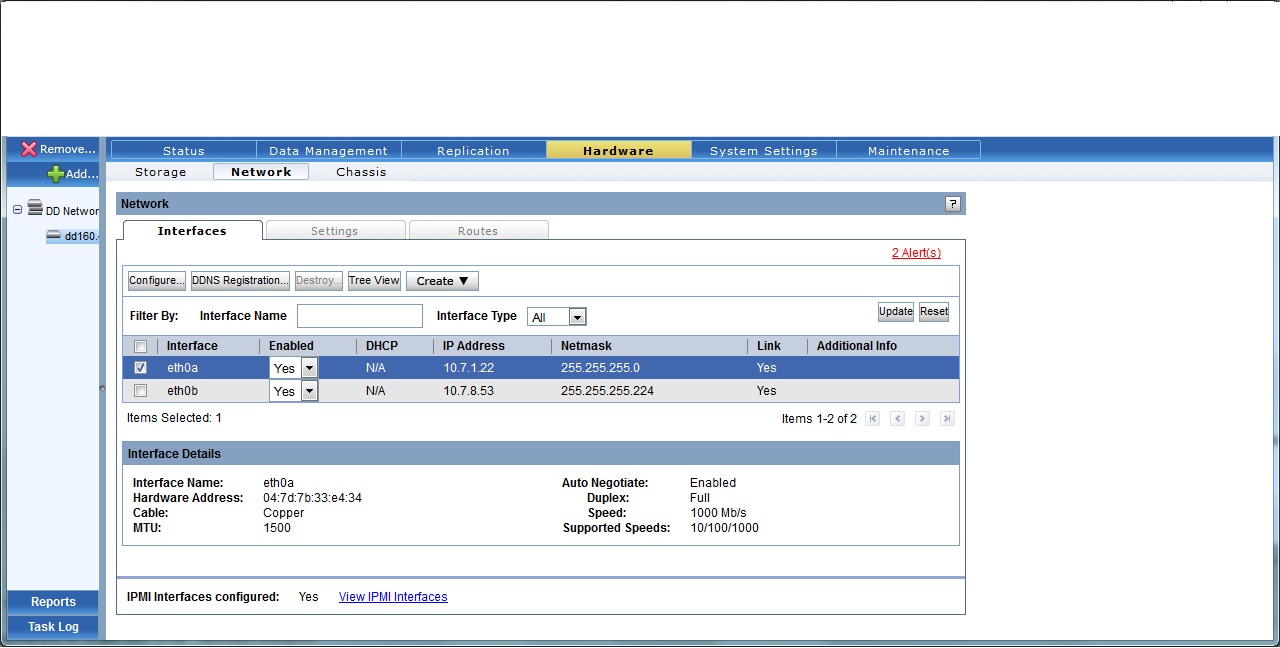Switch to the network Settings tab

point(335,231)
